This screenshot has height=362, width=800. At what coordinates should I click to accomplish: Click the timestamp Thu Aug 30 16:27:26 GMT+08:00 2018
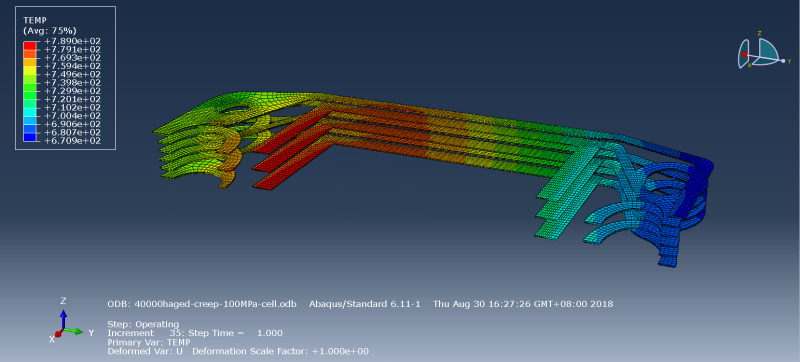click(523, 304)
